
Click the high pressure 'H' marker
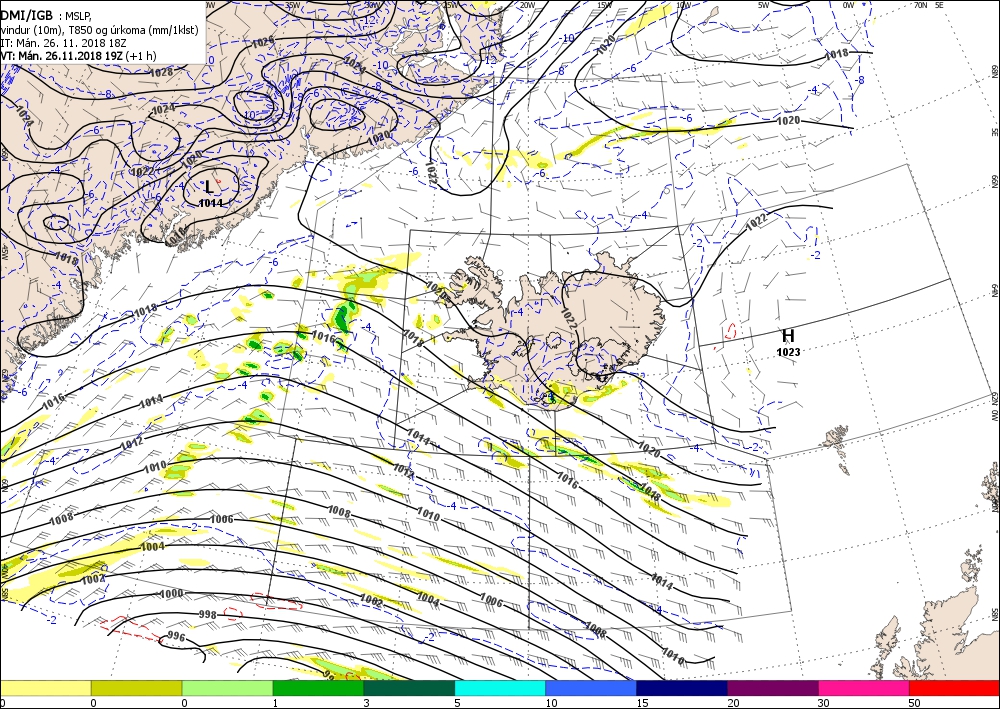coord(788,336)
